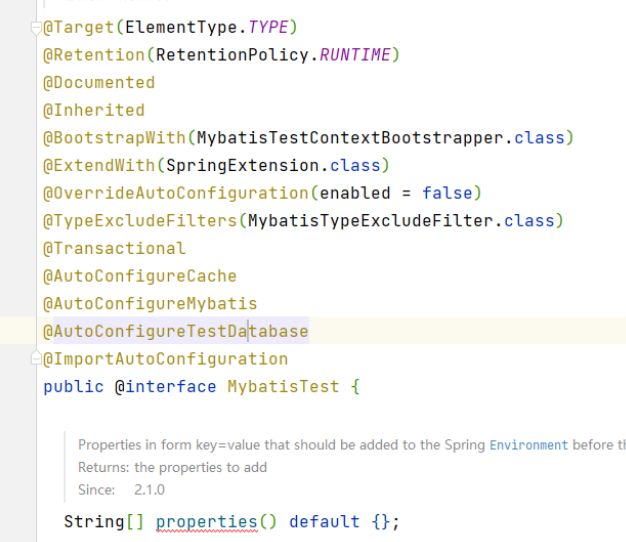
Task: Click the editor gutter beside @Transactional
Action: 18,248
